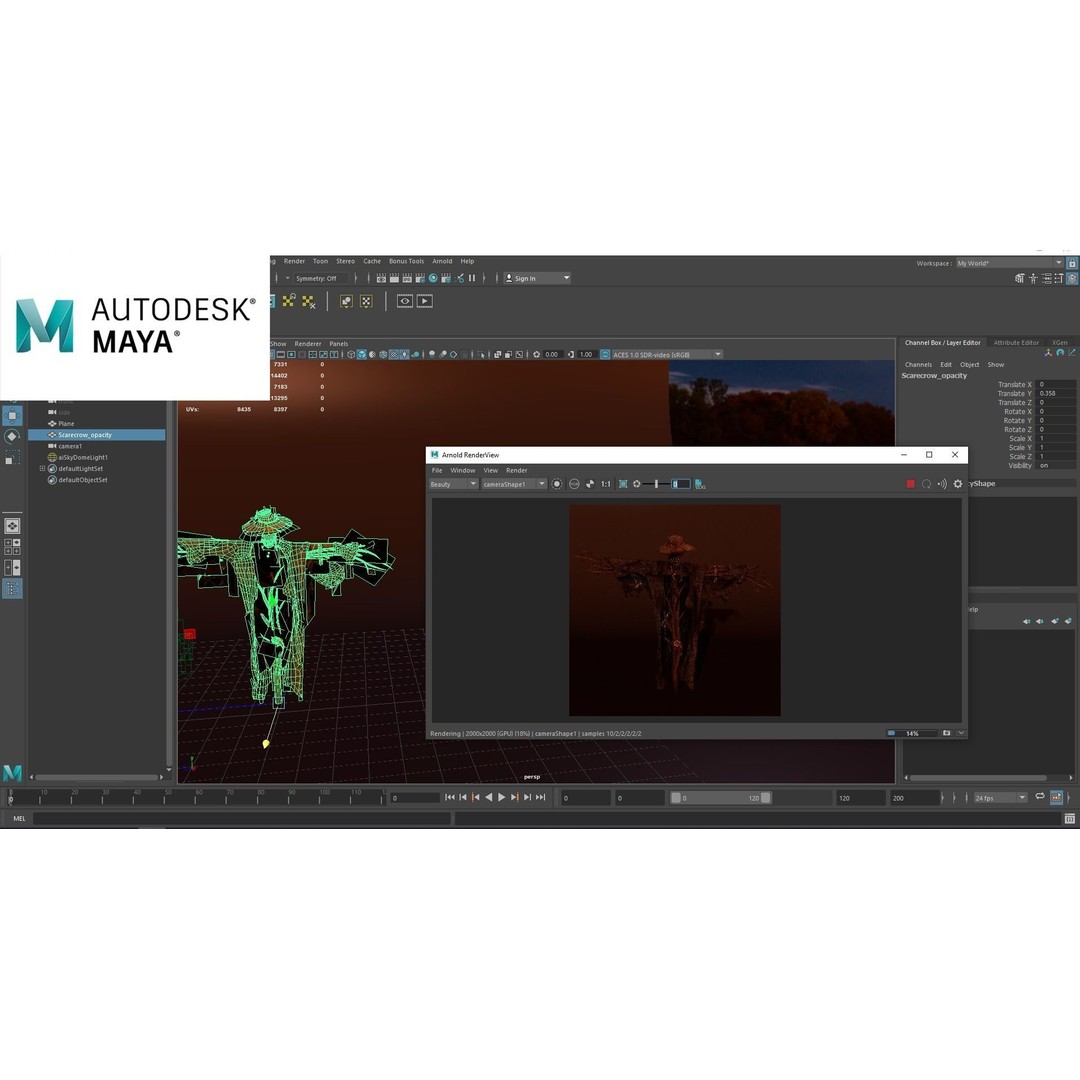
Task: Open the Workspace My World dropdown
Action: pos(1010,263)
